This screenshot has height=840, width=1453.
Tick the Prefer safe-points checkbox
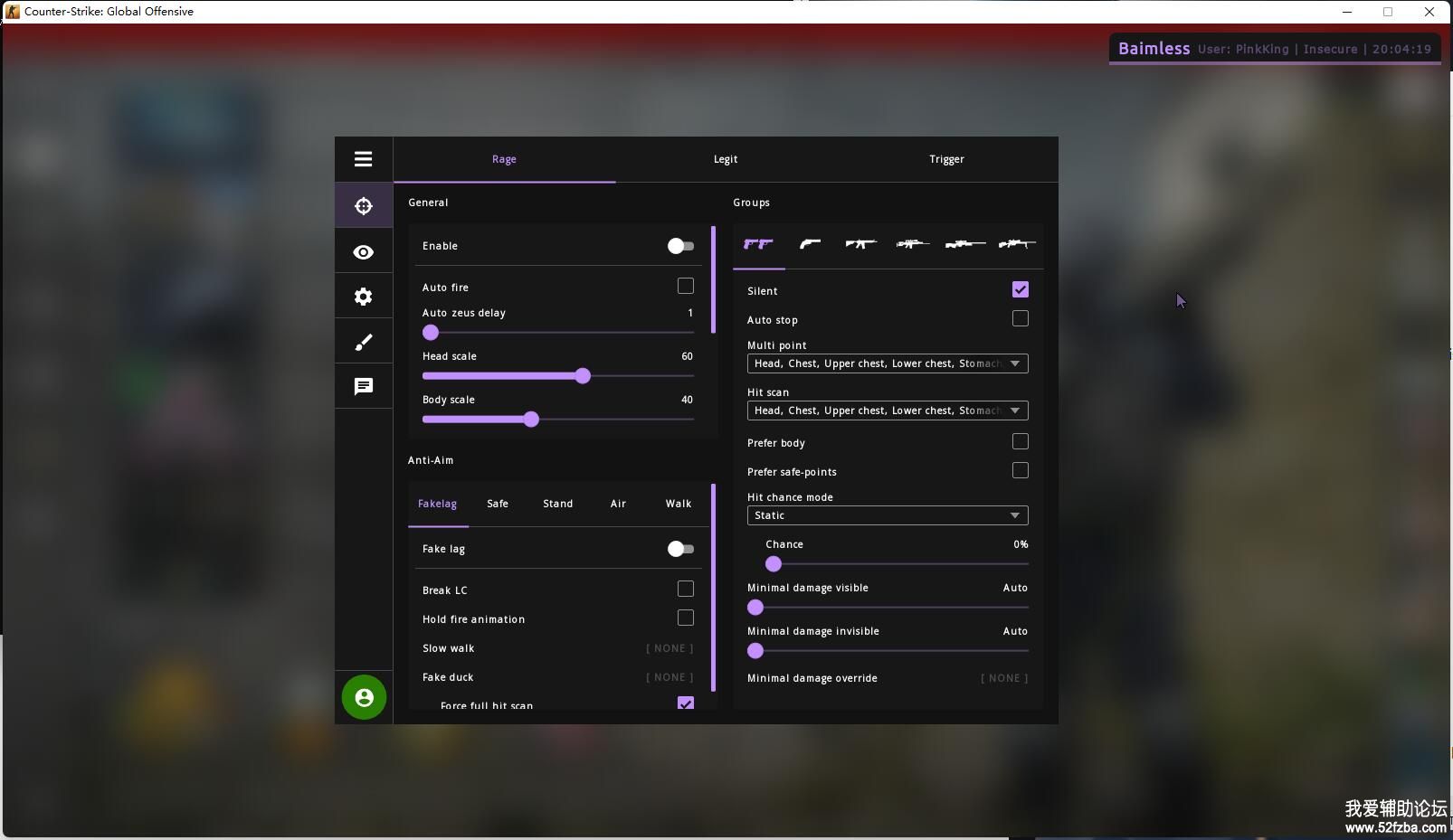pos(1021,470)
